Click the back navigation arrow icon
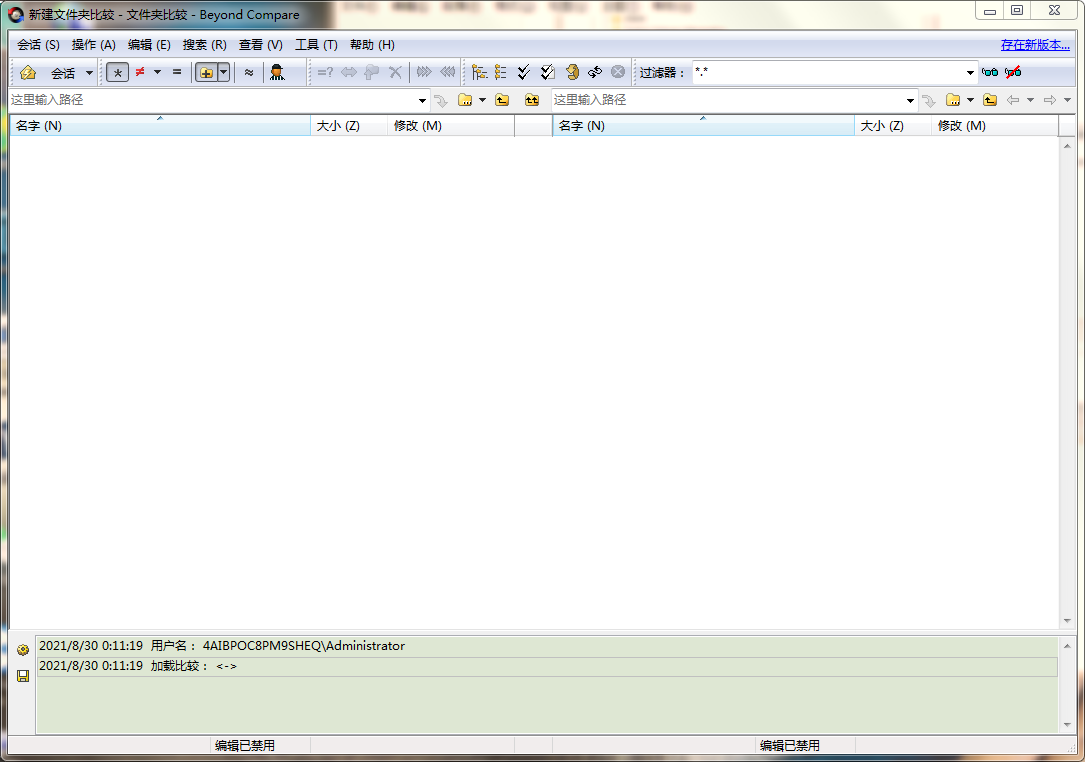The image size is (1085, 762). [1013, 100]
